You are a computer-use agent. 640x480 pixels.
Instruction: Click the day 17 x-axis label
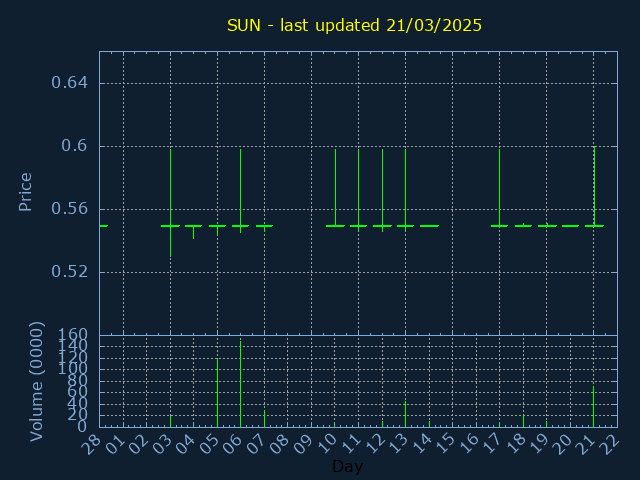pos(491,444)
